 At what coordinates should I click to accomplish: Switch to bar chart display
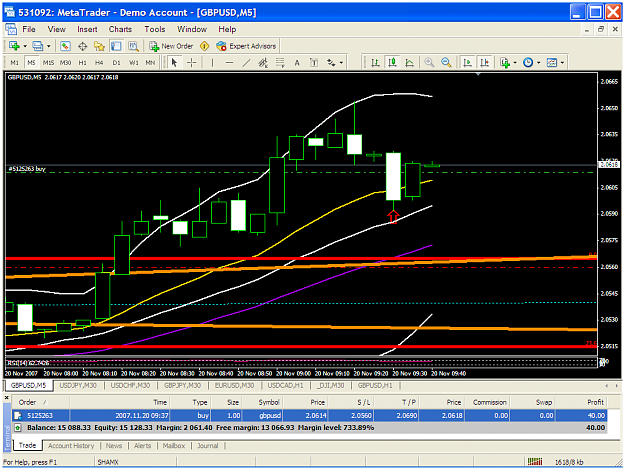(375, 63)
